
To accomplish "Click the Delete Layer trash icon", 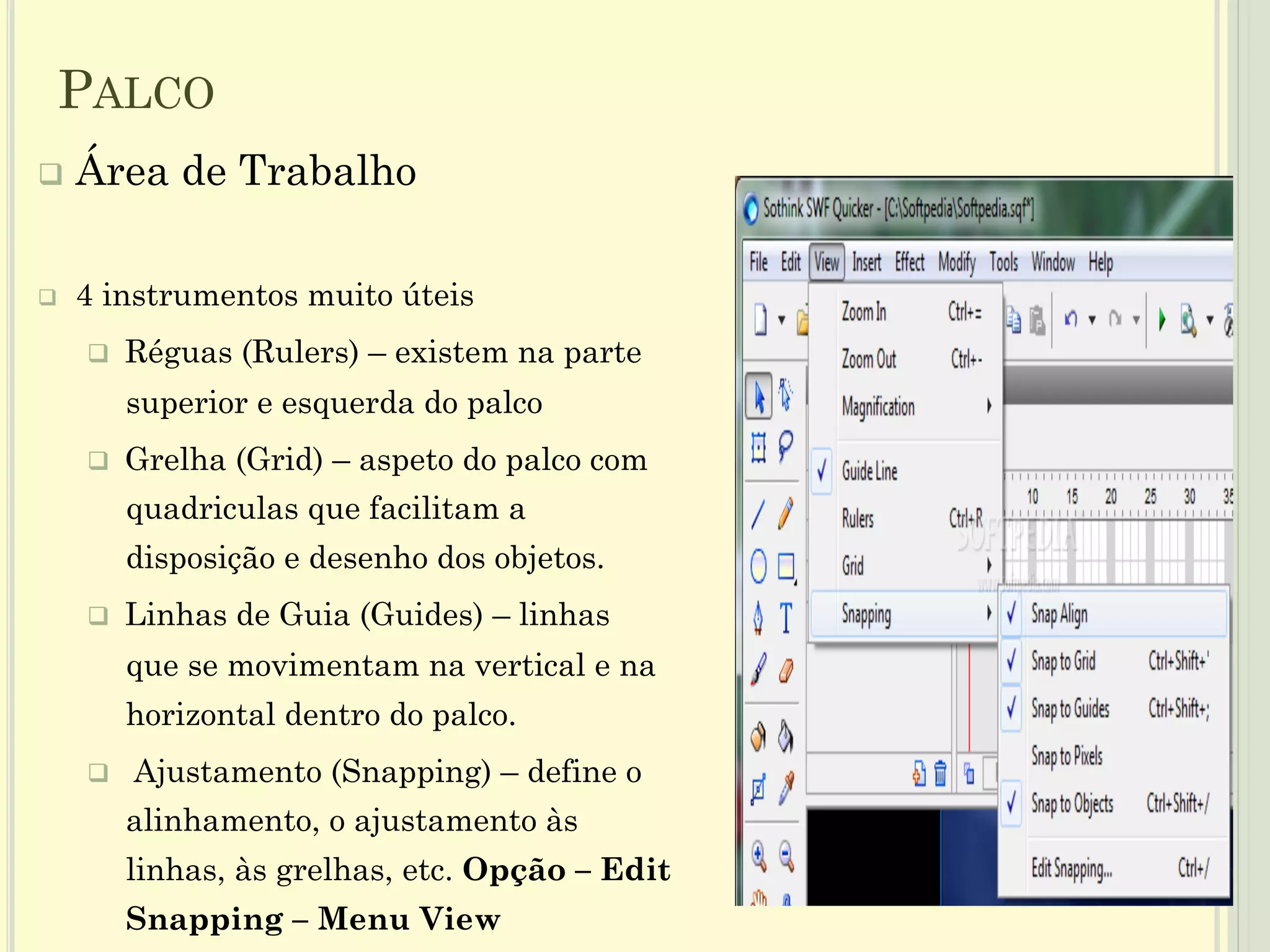I will 941,773.
